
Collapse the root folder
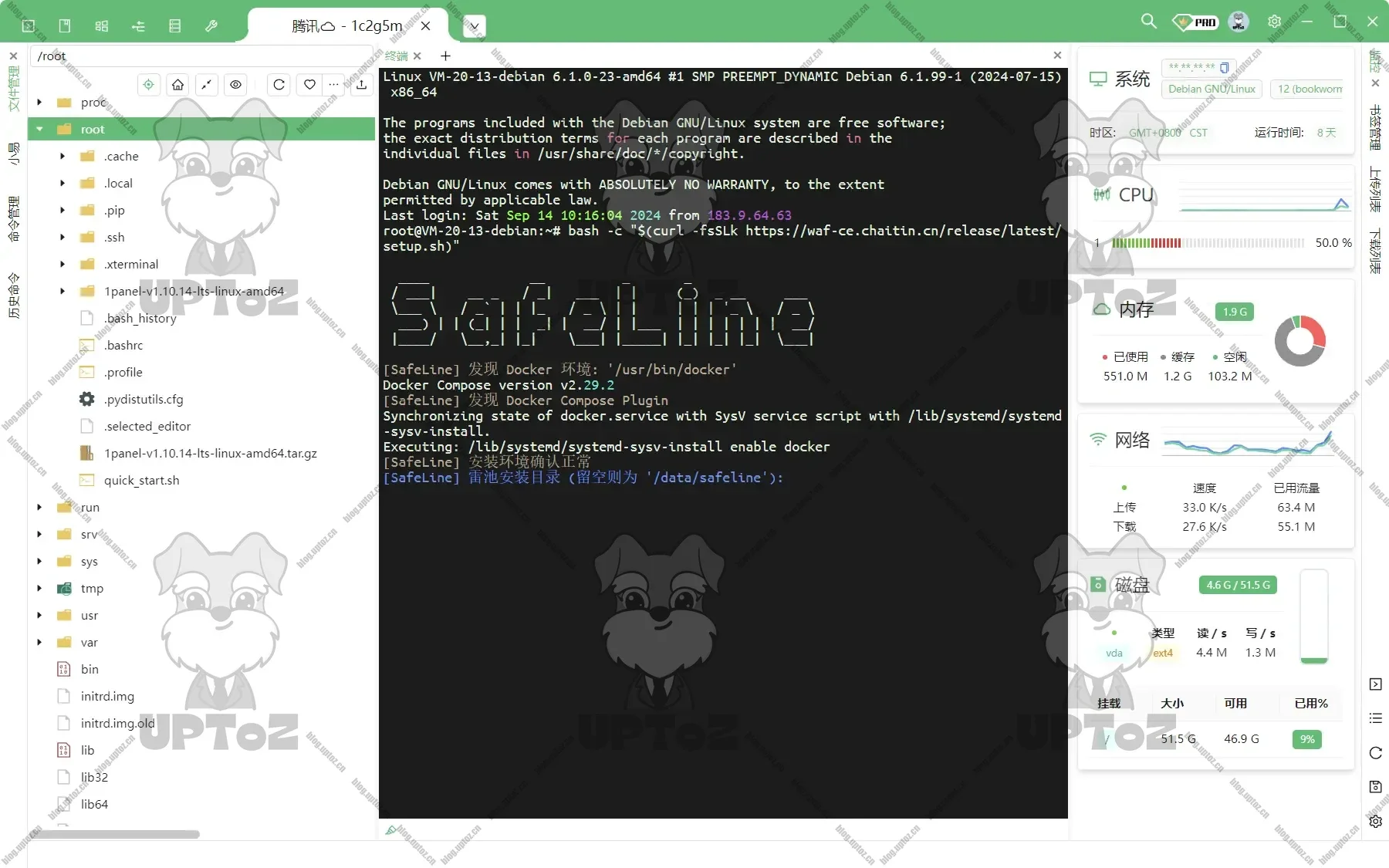point(39,129)
